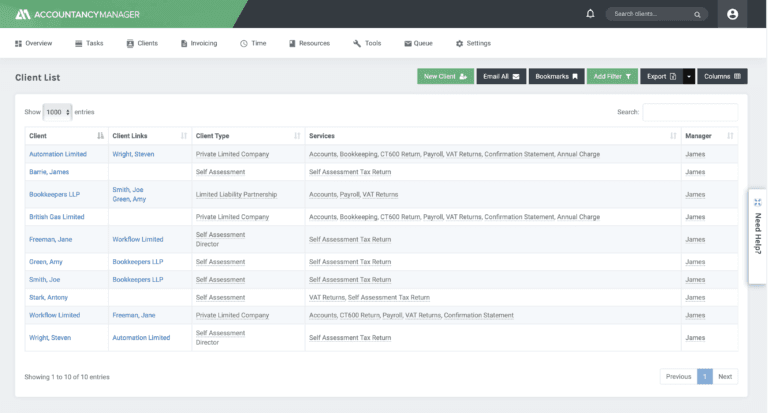The height and width of the screenshot is (413, 768).
Task: Click 'VAT Returns, Self Assessment Tax Return' services
Action: tap(369, 297)
